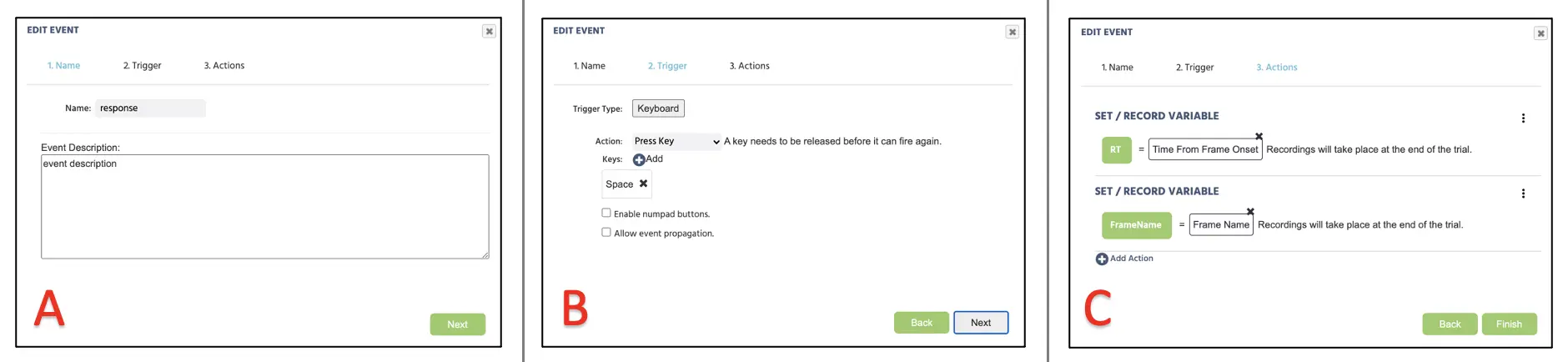The image size is (1568, 362).
Task: Open options menu for the FrameName variable action
Action: click(x=1523, y=194)
